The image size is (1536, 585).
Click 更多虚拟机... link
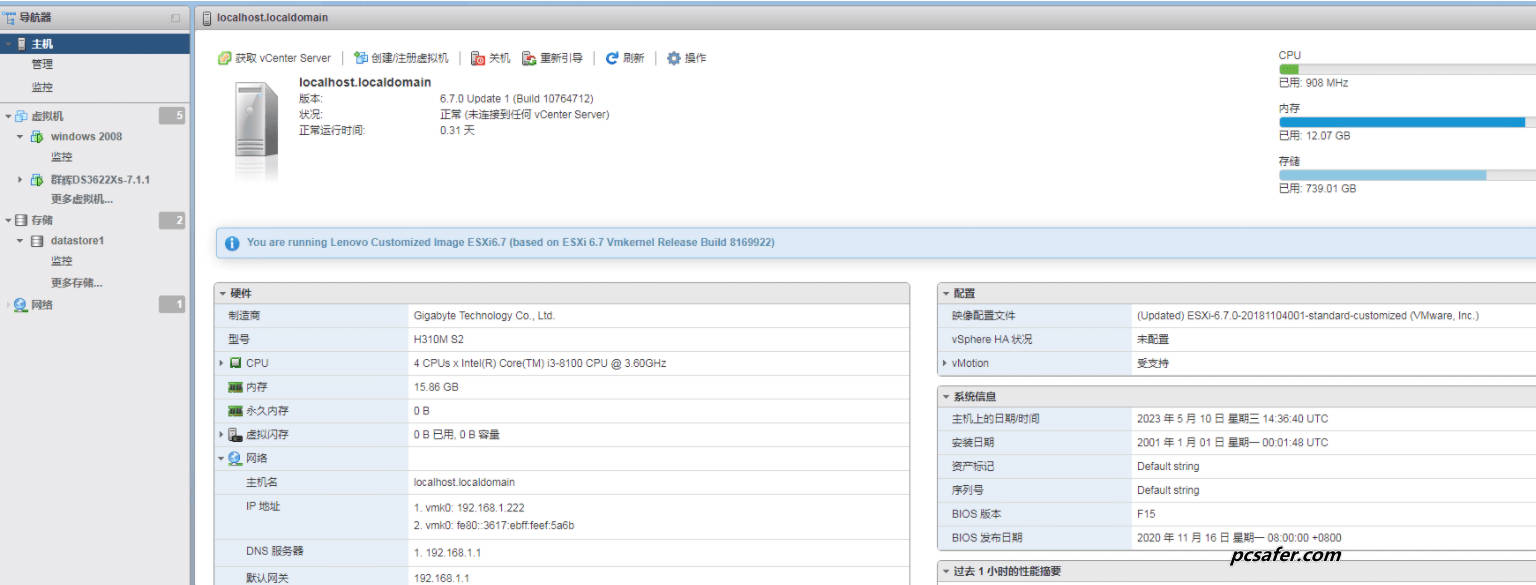point(82,199)
